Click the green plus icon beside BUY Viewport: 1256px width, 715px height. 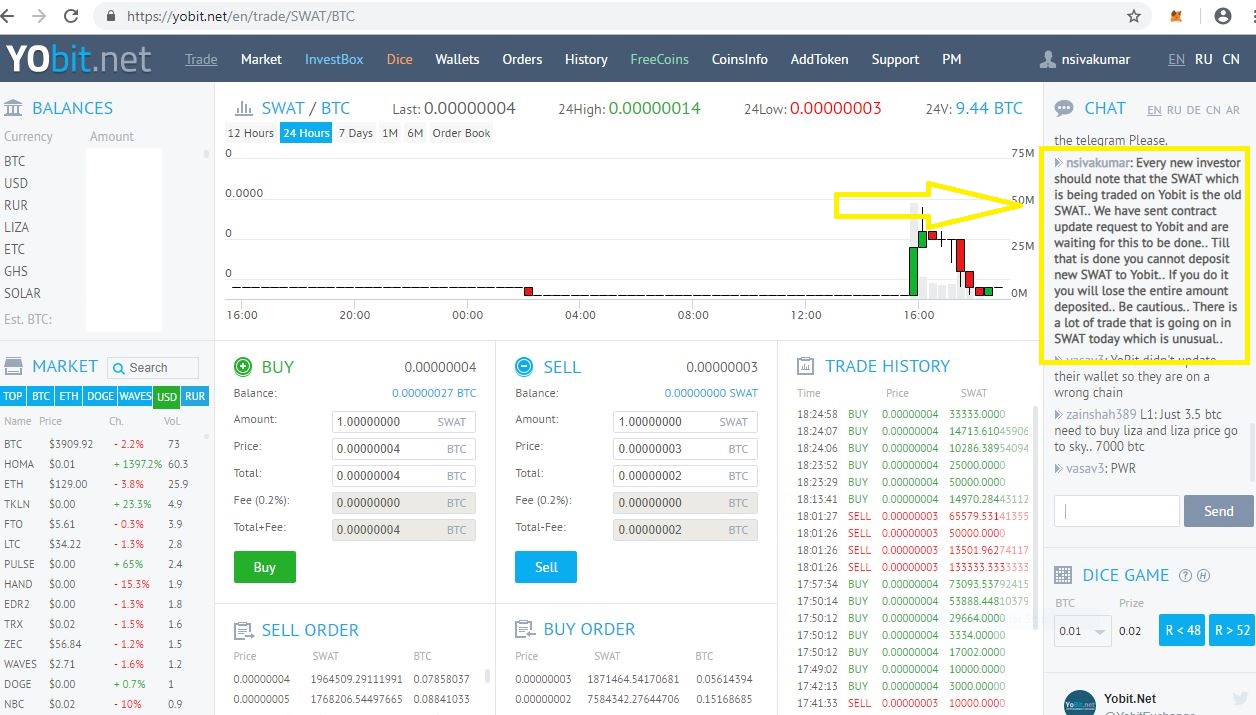(243, 366)
